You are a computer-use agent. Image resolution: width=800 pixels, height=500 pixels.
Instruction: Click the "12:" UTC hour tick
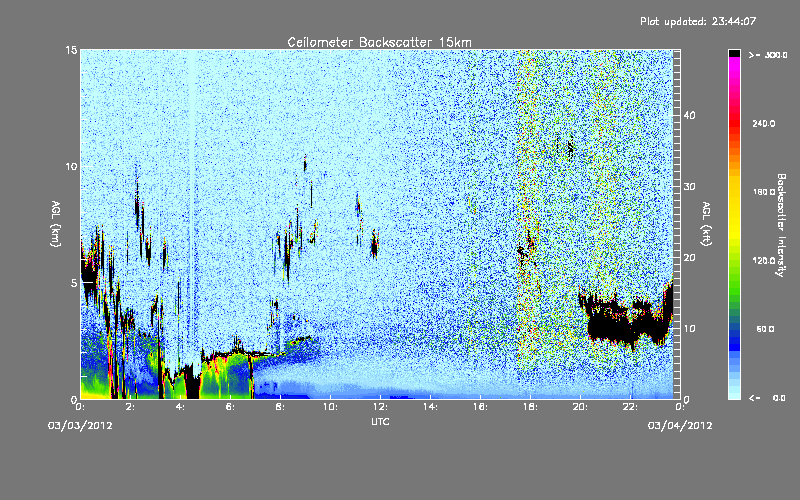coord(380,407)
